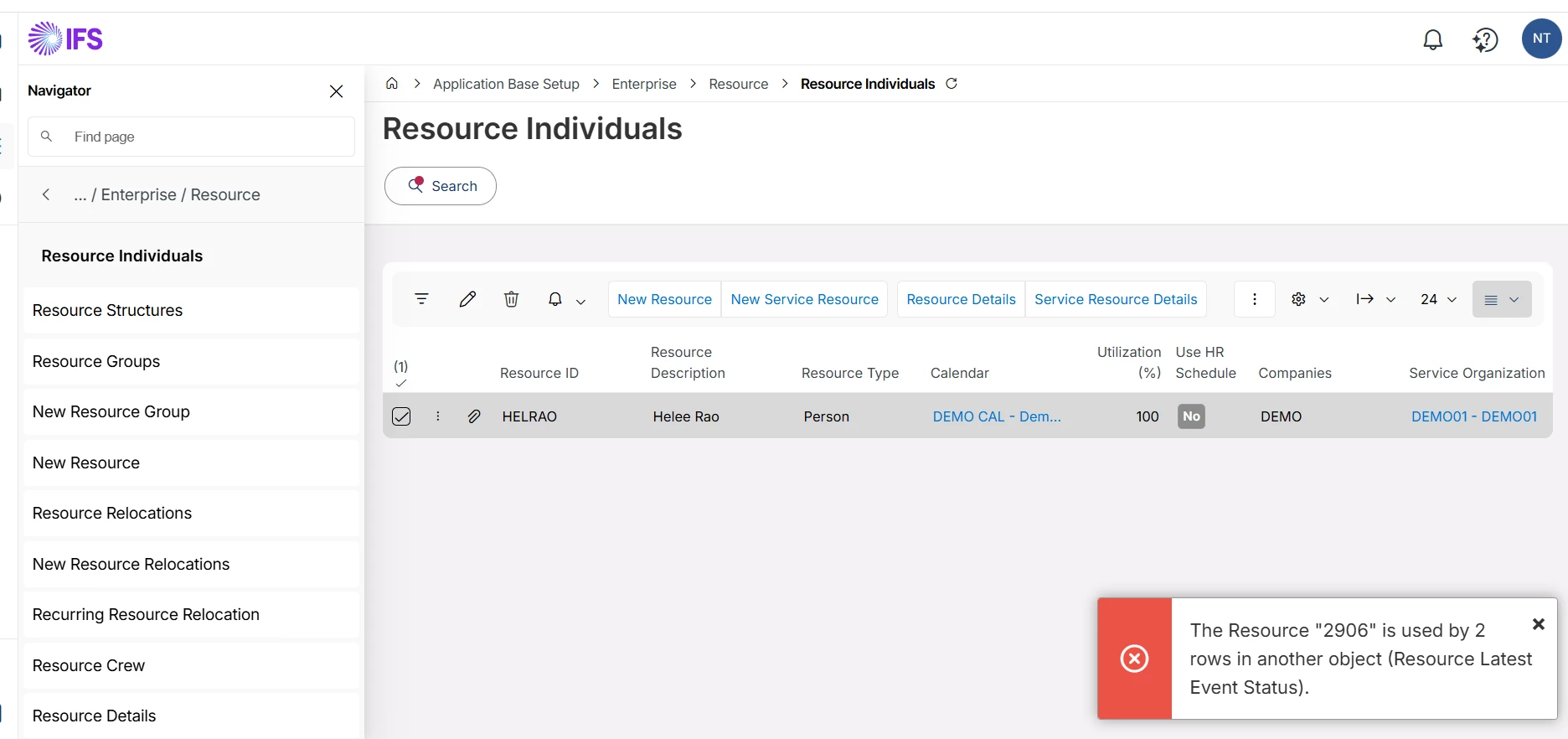
Task: Sort by Companies column header
Action: pos(1295,373)
